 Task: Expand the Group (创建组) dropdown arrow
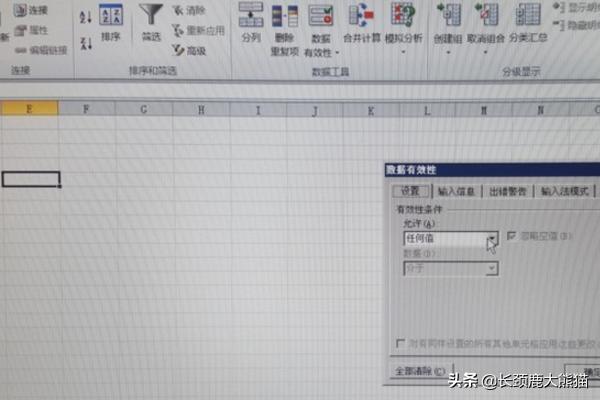tap(448, 52)
